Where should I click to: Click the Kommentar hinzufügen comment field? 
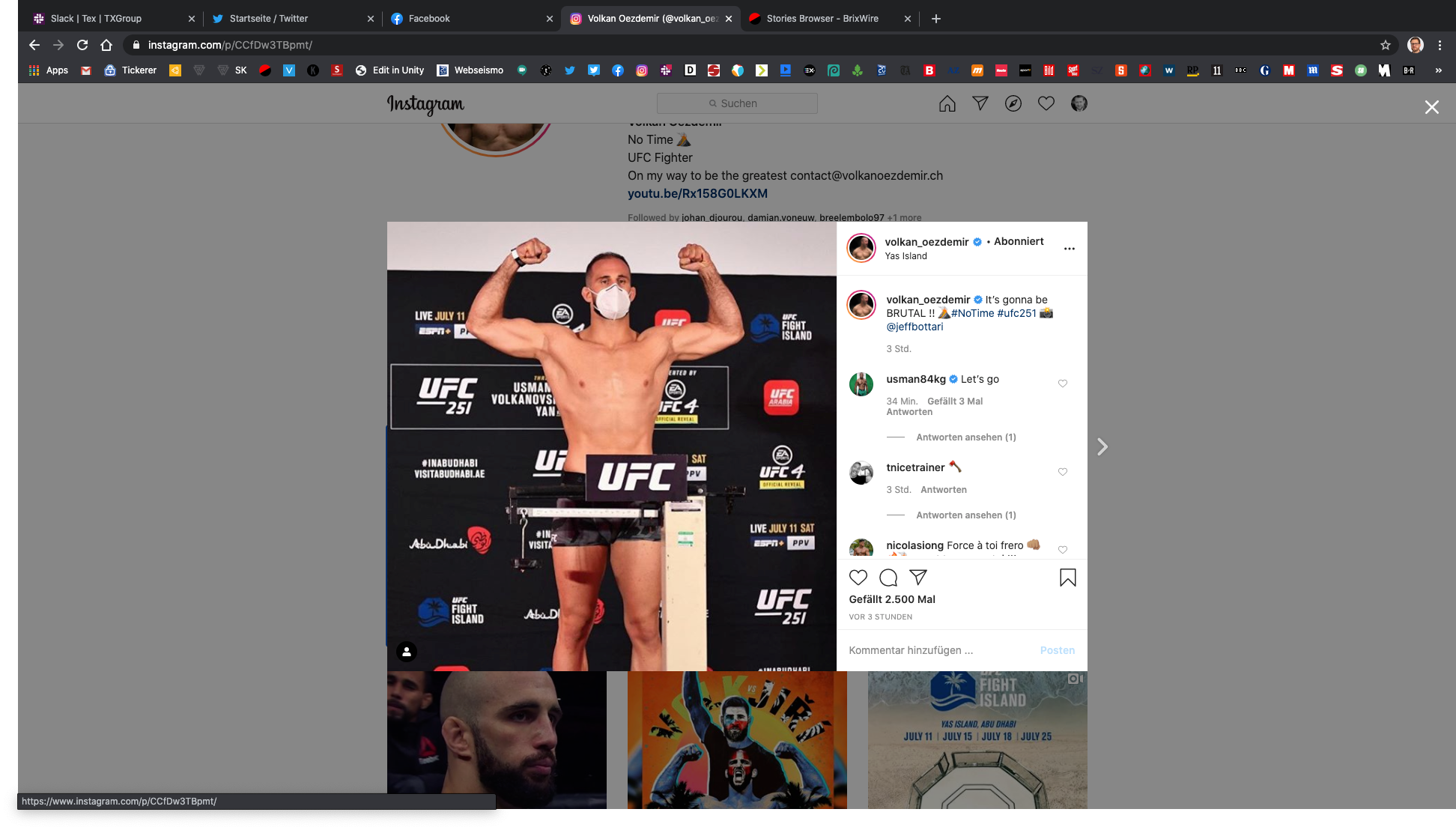[x=940, y=650]
